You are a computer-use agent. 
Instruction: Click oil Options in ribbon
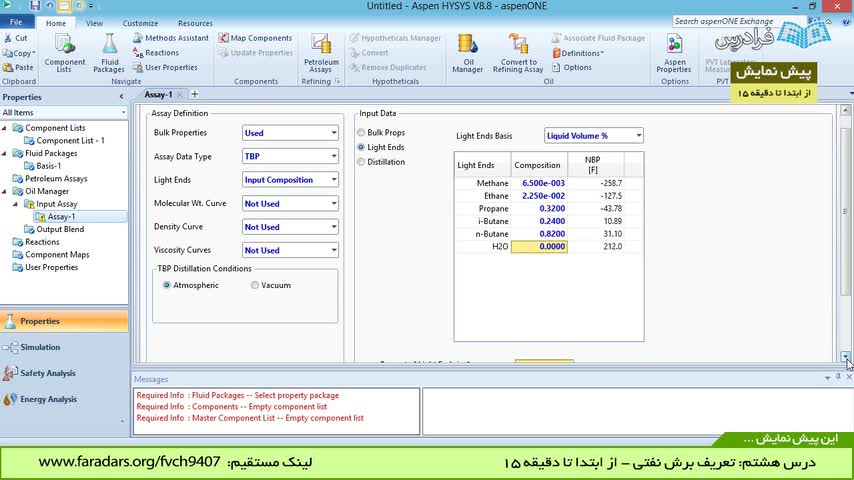click(572, 68)
